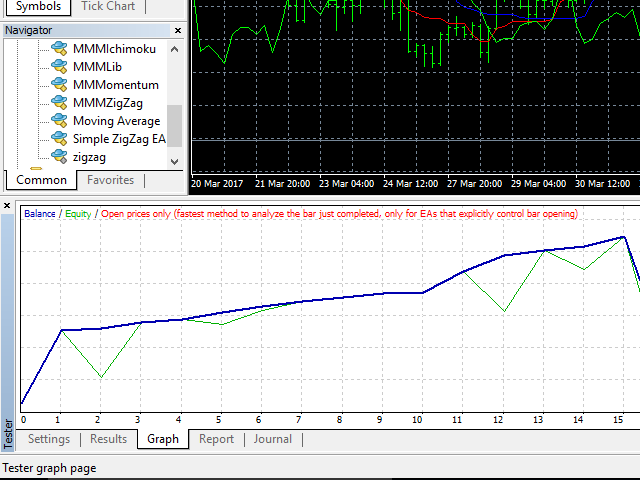Click the Simple ZigZag EA icon
The image size is (640, 480).
click(59, 139)
